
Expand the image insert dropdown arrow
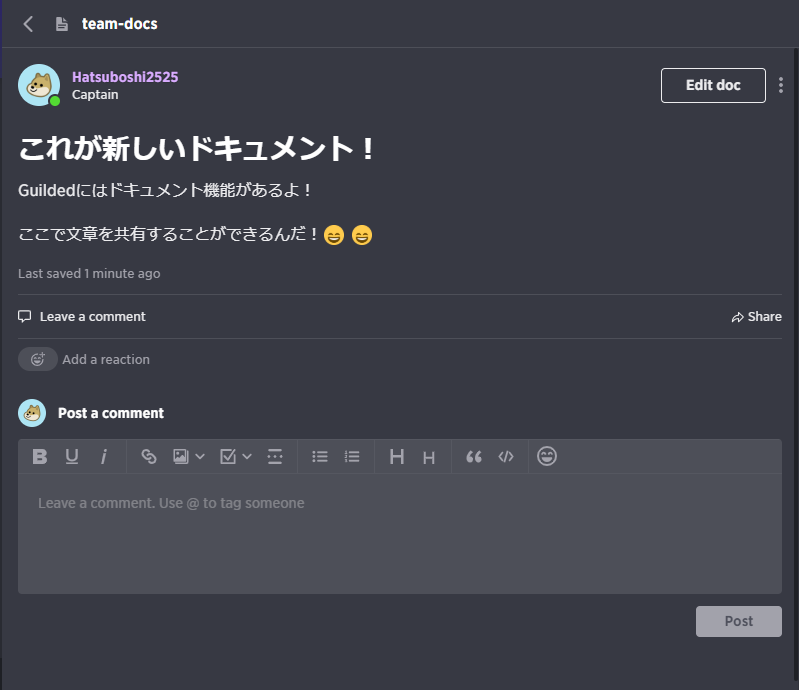(x=200, y=457)
